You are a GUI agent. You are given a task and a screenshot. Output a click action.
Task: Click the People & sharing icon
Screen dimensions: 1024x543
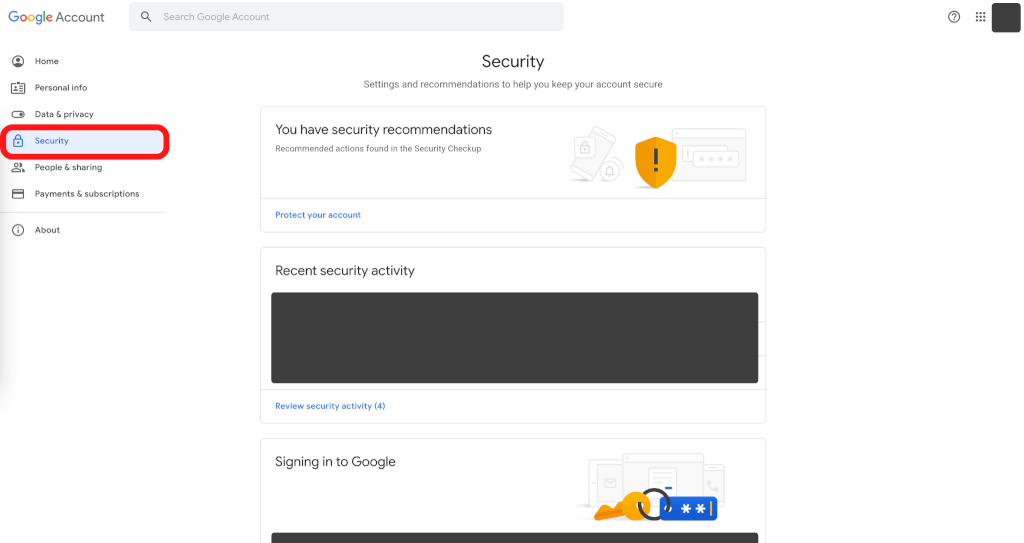pyautogui.click(x=18, y=167)
